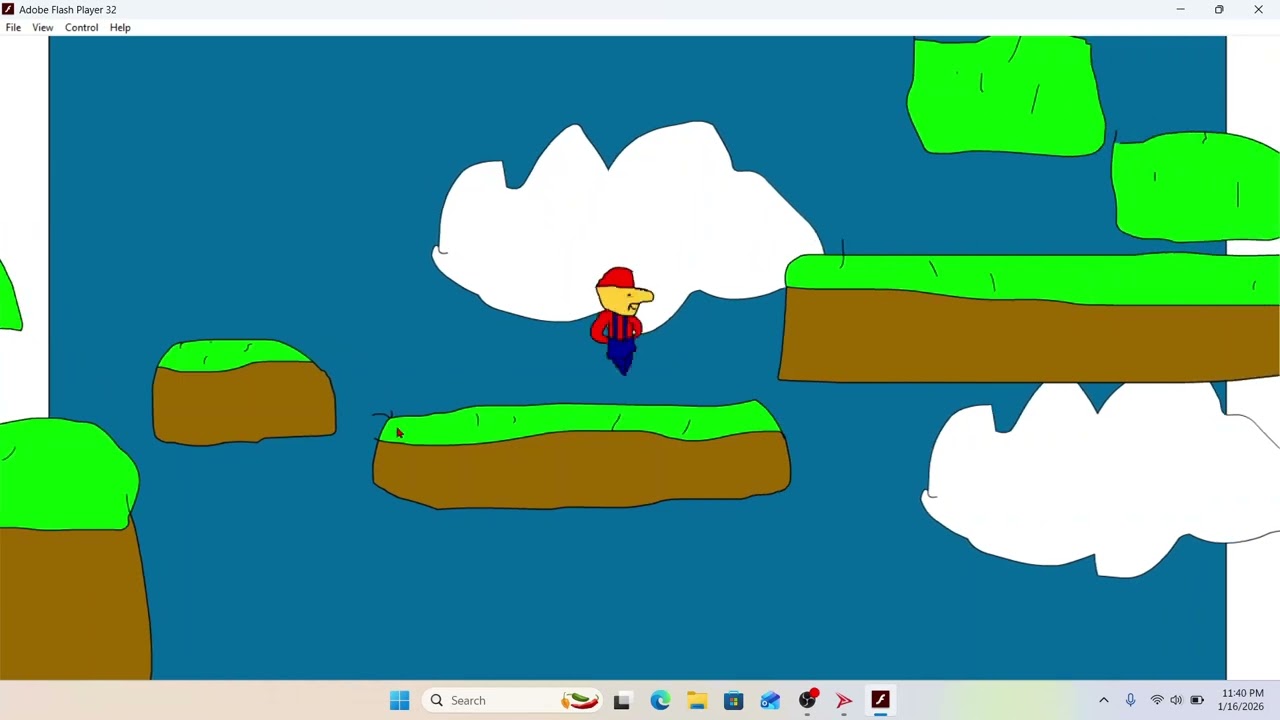Open the View menu
The height and width of the screenshot is (720, 1280).
42,28
